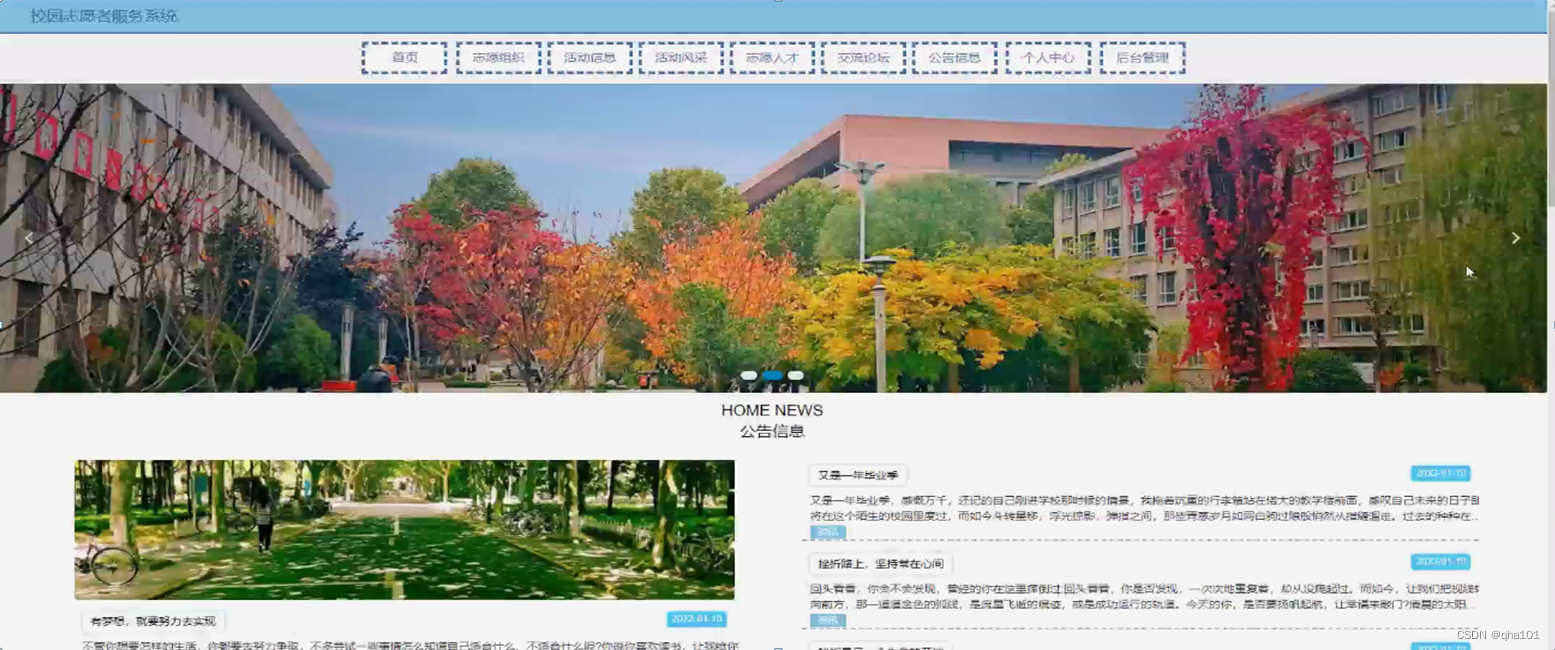Advance carousel with the right arrow
Viewport: 1555px width, 650px height.
(1515, 238)
